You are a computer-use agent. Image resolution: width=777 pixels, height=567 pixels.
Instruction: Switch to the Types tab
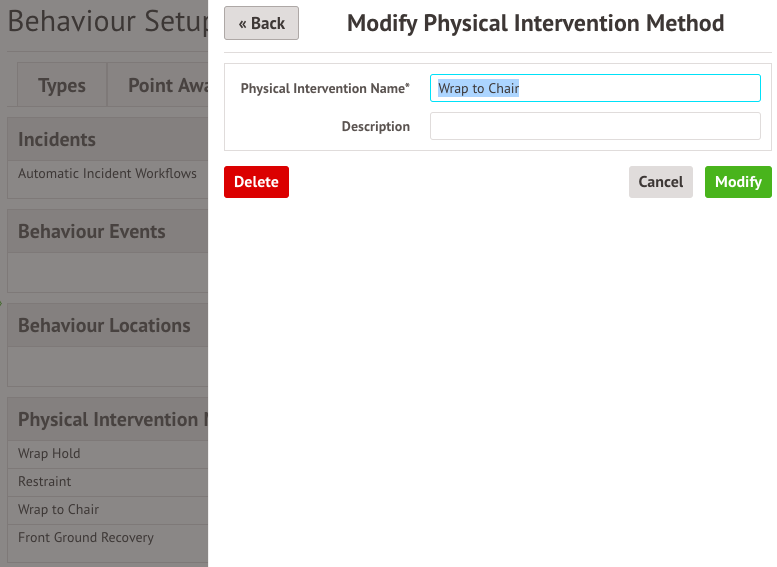click(62, 86)
